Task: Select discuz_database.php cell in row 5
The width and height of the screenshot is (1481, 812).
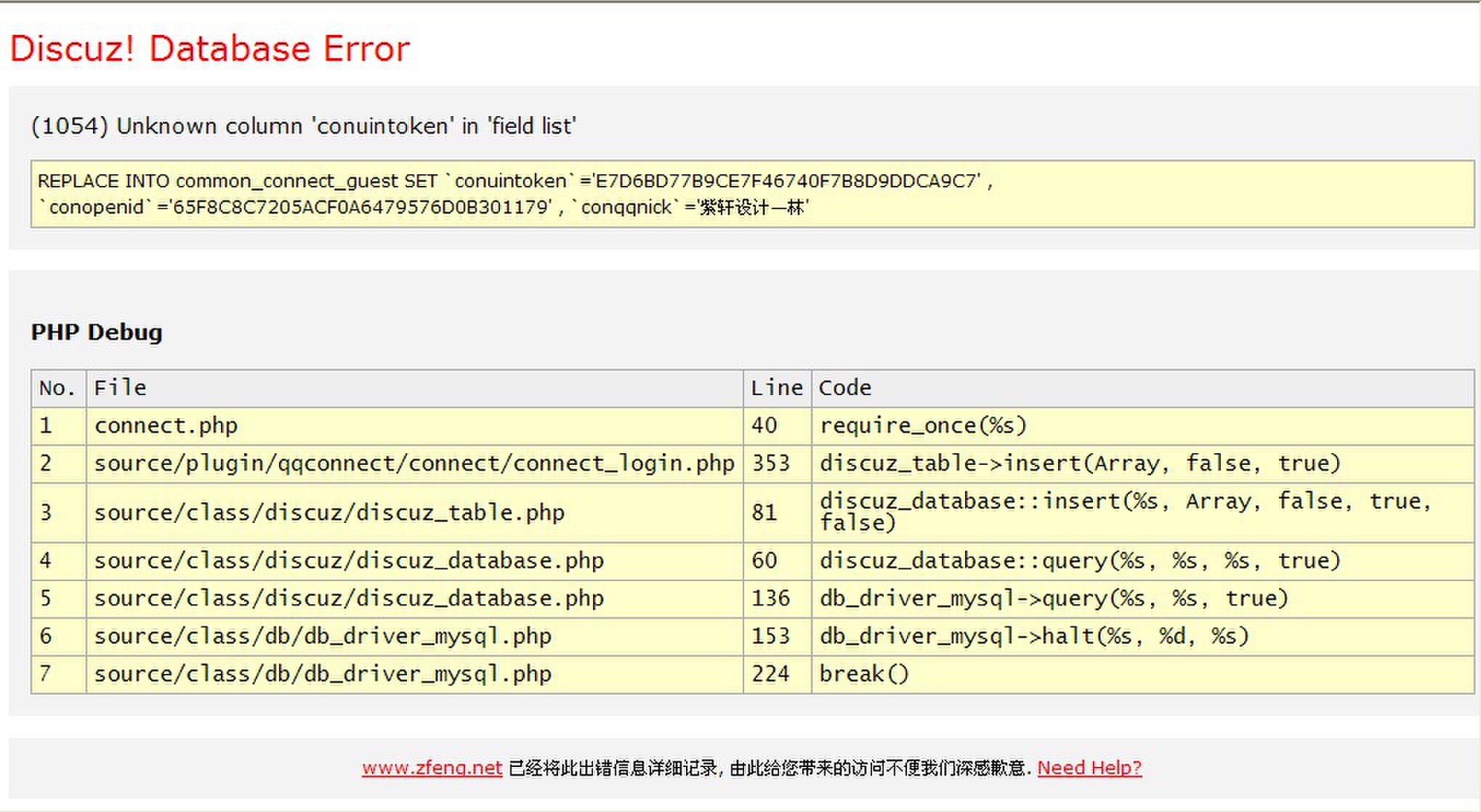Action: pyautogui.click(x=415, y=599)
